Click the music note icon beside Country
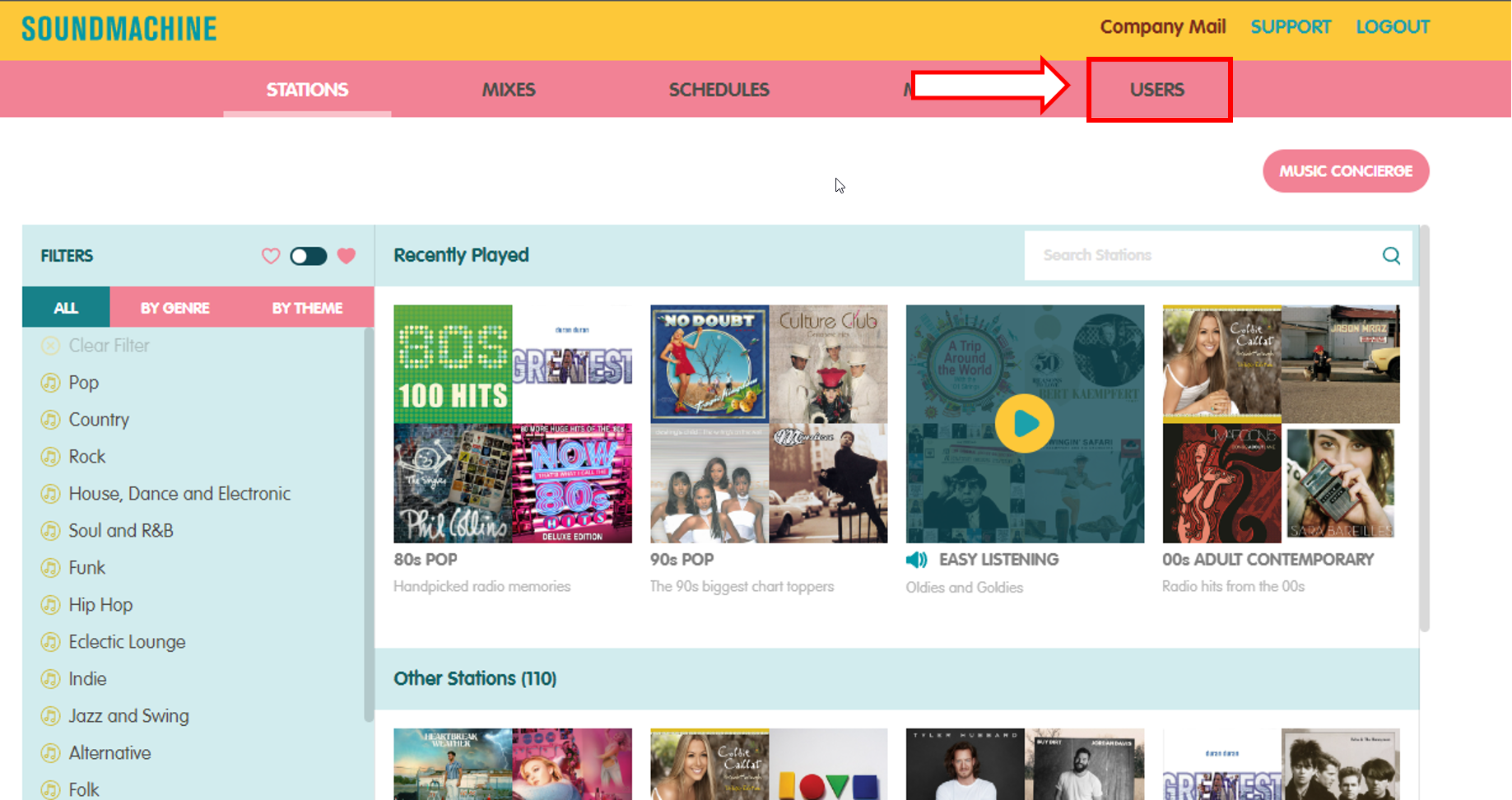This screenshot has height=800, width=1512. [x=50, y=420]
